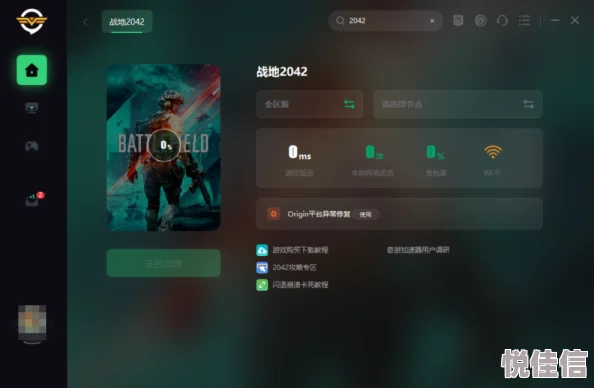
Task: Click the 0 ms game latency value
Action: click(299, 152)
